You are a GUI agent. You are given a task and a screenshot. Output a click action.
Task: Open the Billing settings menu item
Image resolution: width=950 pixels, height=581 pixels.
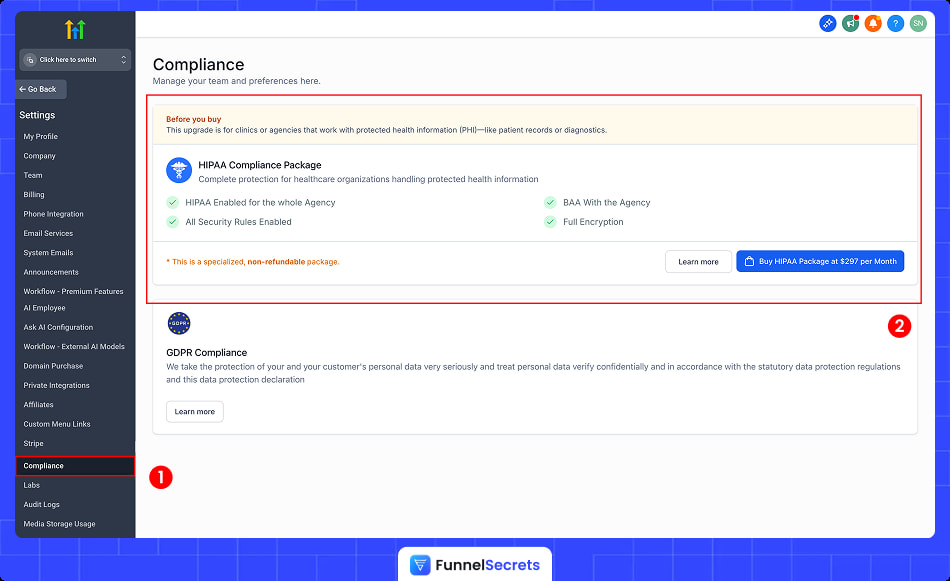(32, 194)
